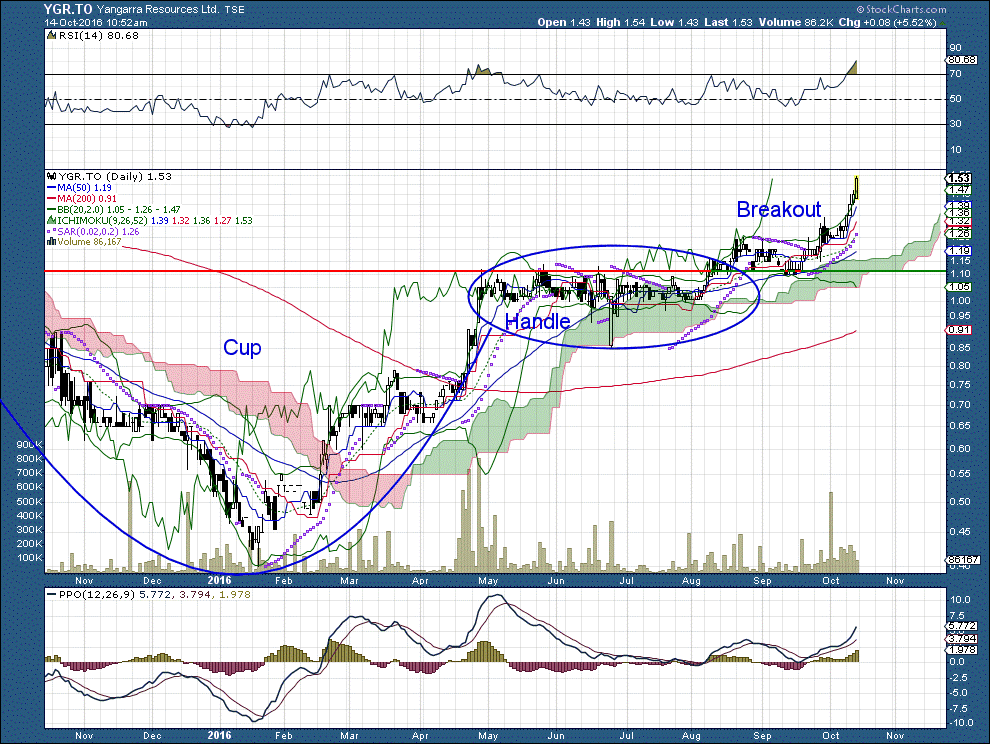Click the purple SAR dots legend icon
990x744 pixels.
[x=52, y=231]
